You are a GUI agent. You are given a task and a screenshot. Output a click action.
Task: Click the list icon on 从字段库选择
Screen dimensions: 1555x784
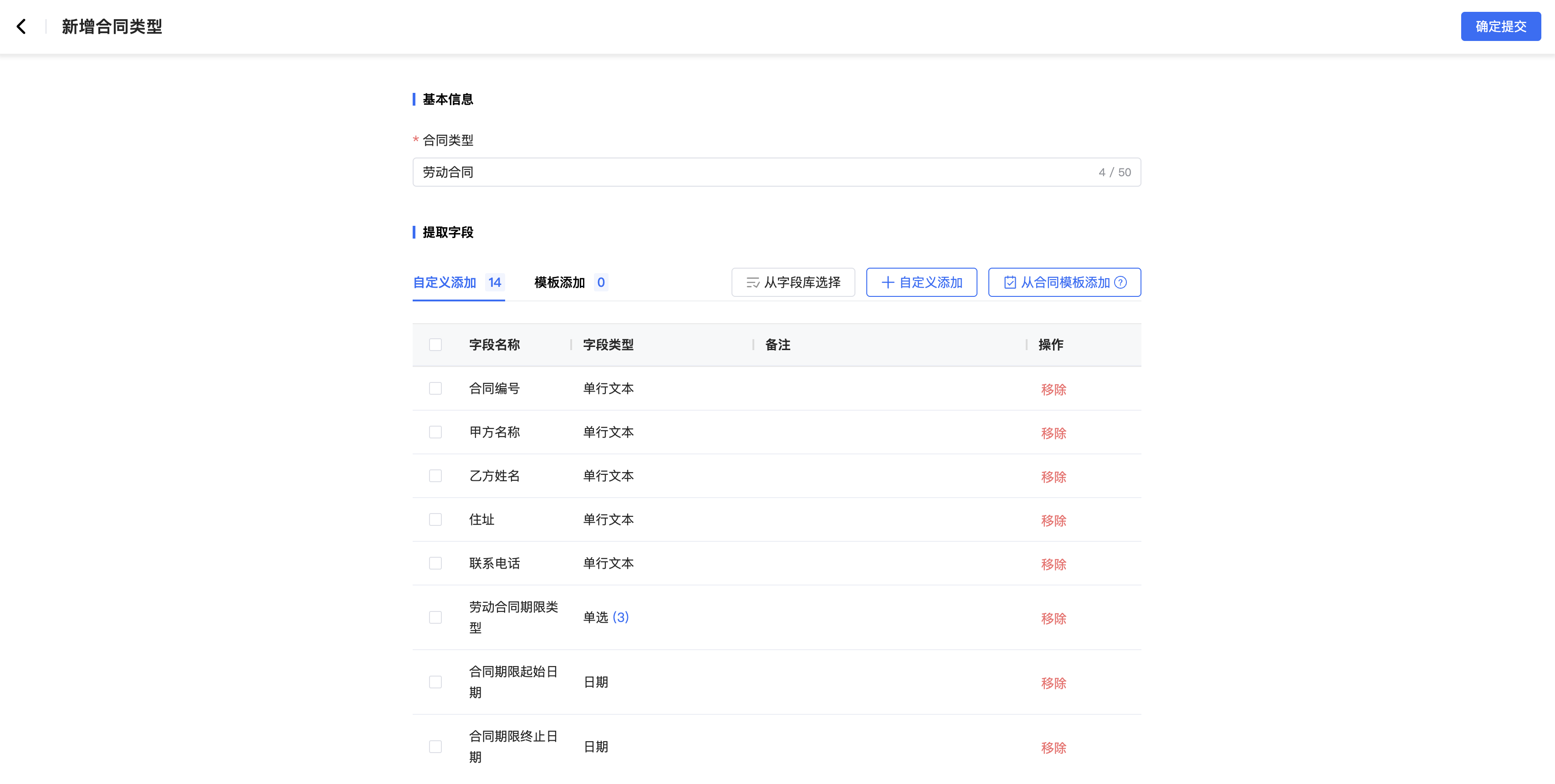coord(752,282)
